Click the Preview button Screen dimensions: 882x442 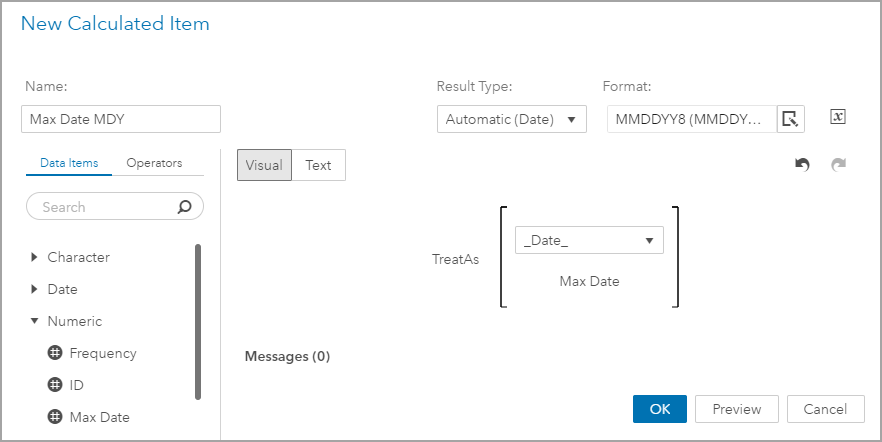(737, 409)
